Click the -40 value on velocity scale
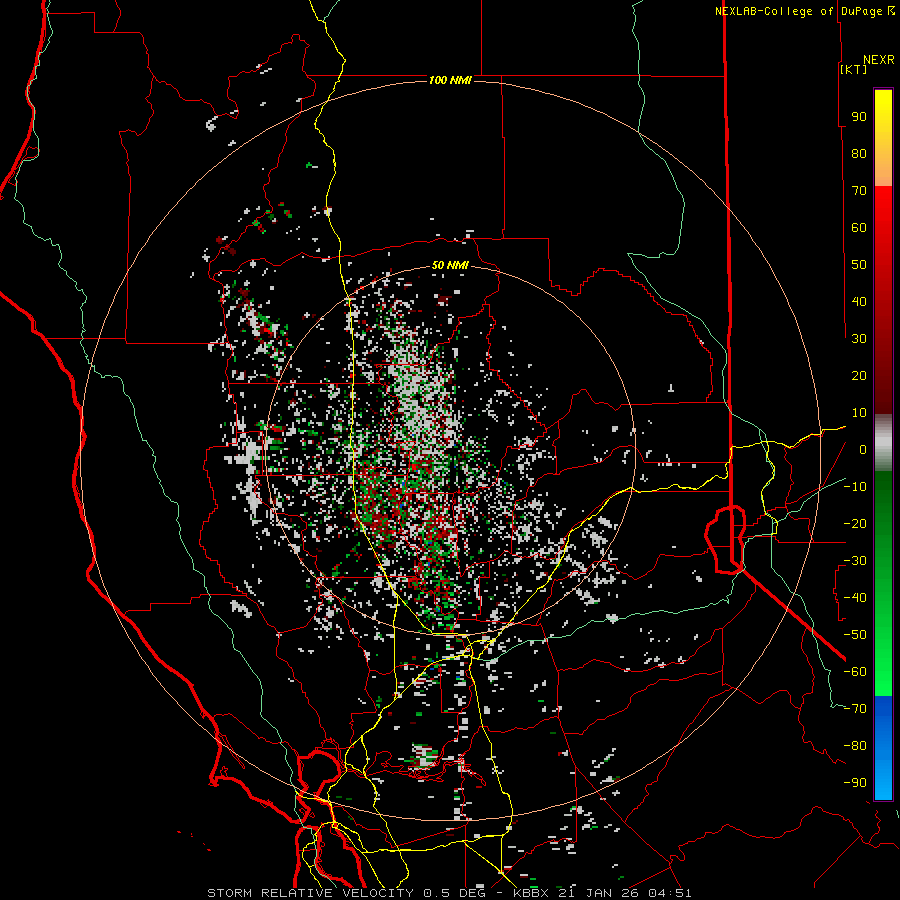This screenshot has width=900, height=900. click(855, 598)
